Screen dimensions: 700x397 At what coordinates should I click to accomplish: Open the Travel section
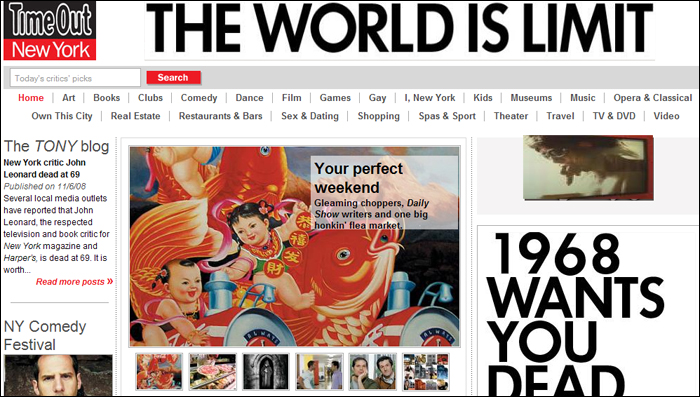pyautogui.click(x=560, y=116)
